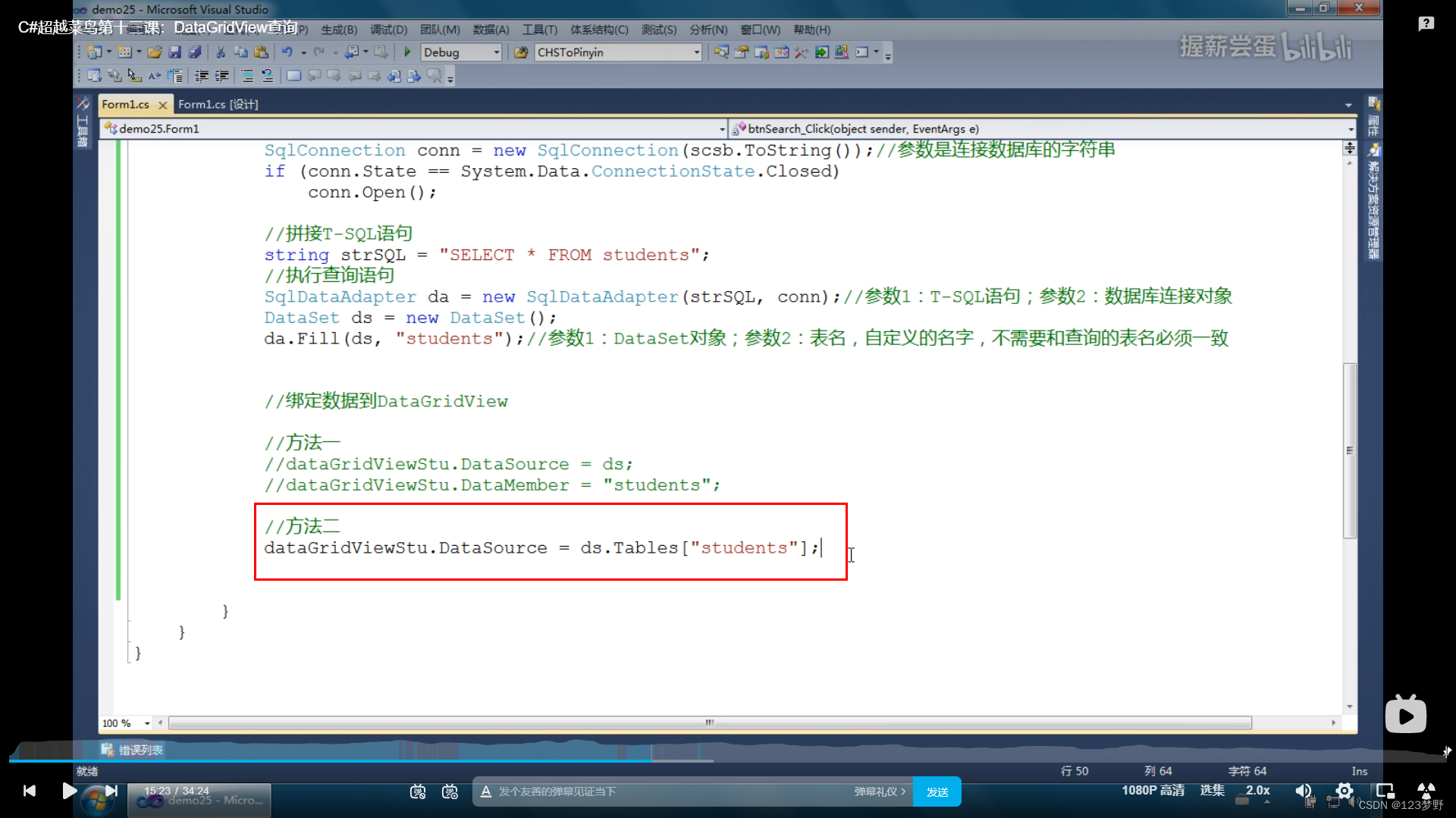1456x818 pixels.
Task: Click the Toggle Bookmark icon
Action: pos(293,76)
